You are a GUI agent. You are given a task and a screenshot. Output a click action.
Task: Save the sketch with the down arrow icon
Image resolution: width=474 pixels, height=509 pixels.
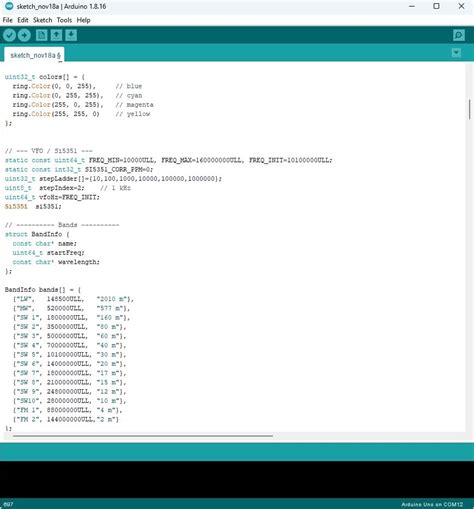point(71,35)
